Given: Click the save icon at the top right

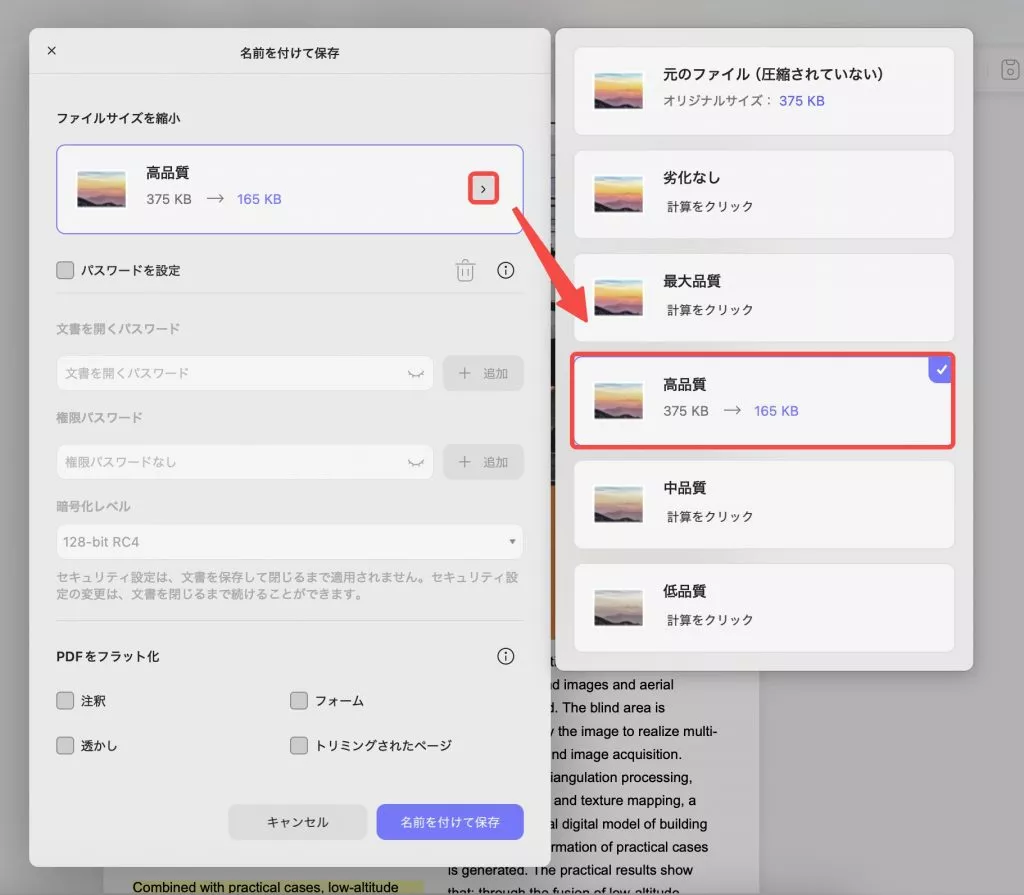Looking at the screenshot, I should click(x=1010, y=70).
